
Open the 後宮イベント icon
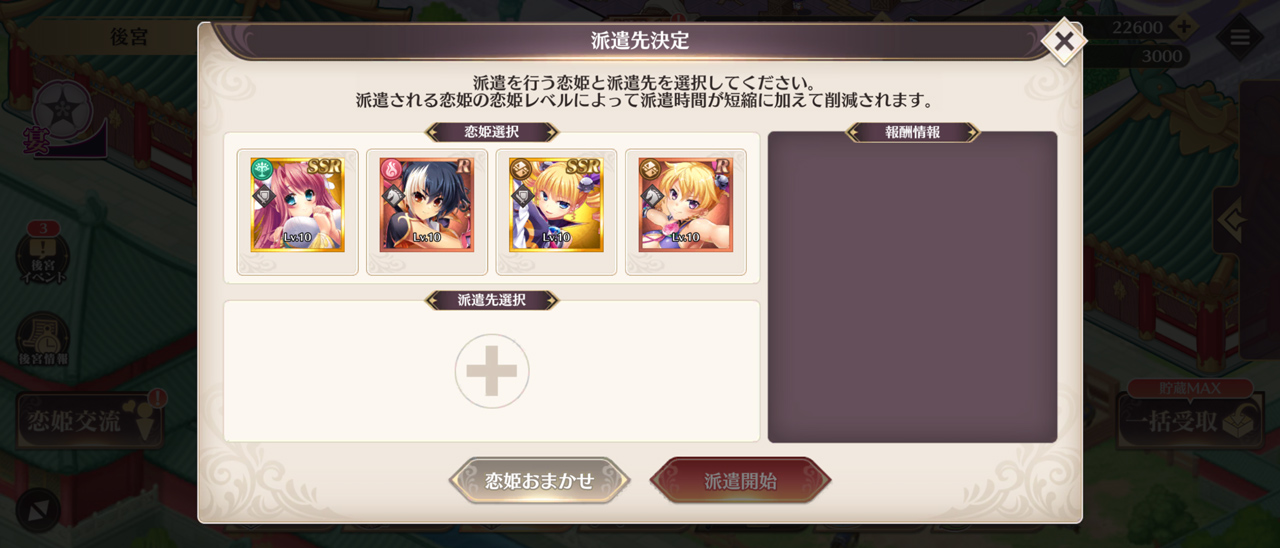(42, 254)
